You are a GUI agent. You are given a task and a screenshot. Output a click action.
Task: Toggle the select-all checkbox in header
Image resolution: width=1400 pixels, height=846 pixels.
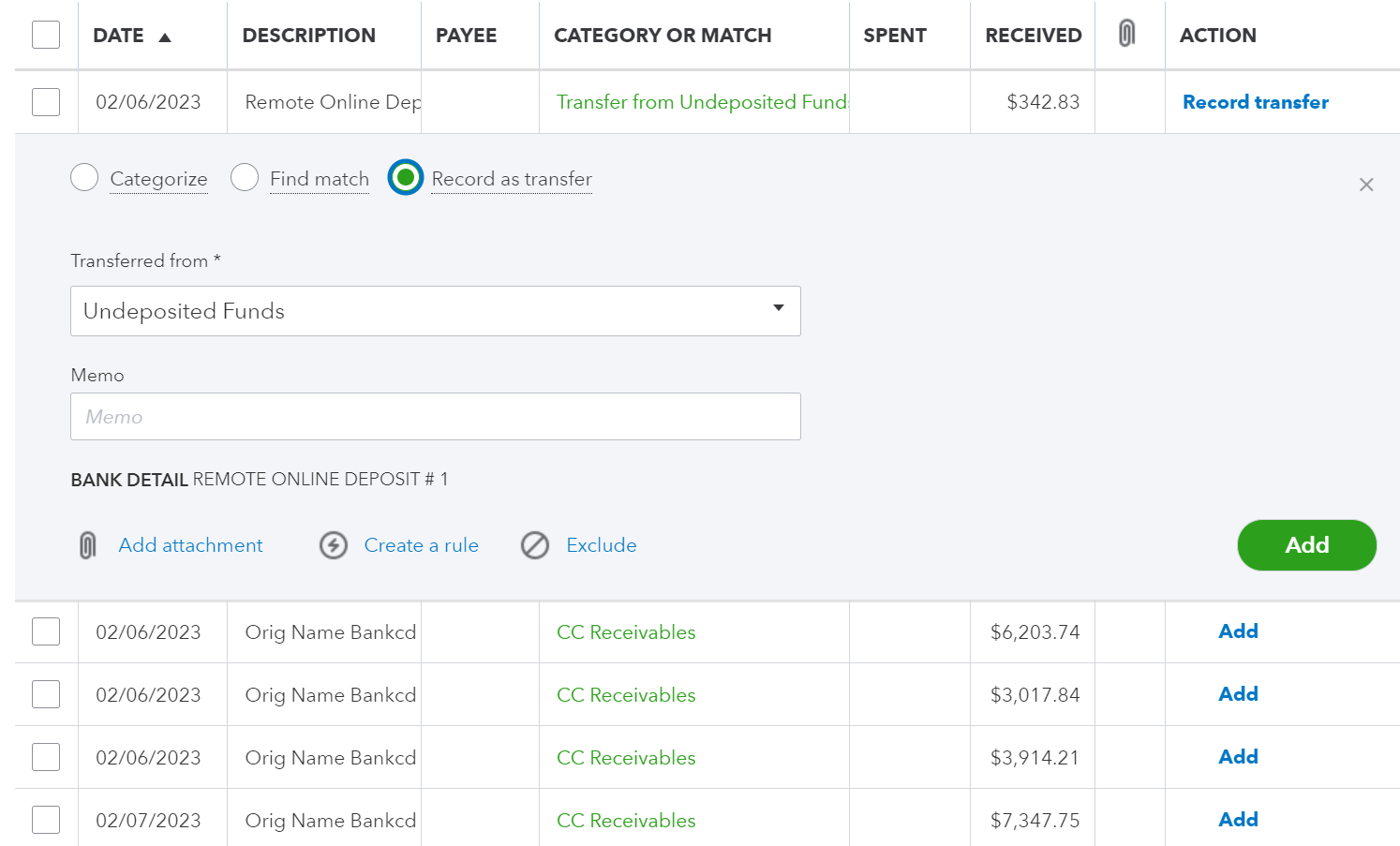pos(46,35)
